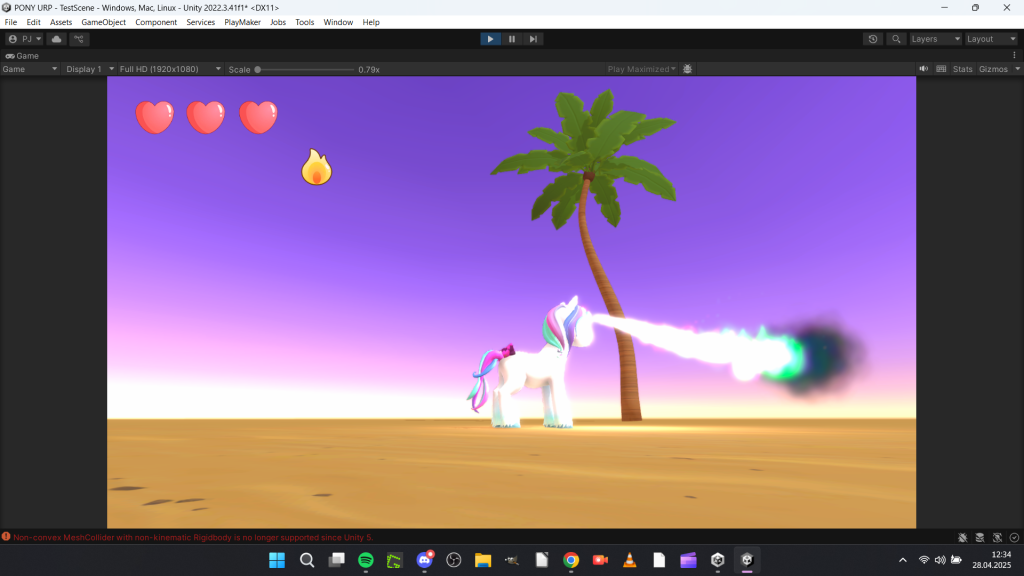The image size is (1024, 576).
Task: Mute game audio in Game view
Action: click(924, 69)
